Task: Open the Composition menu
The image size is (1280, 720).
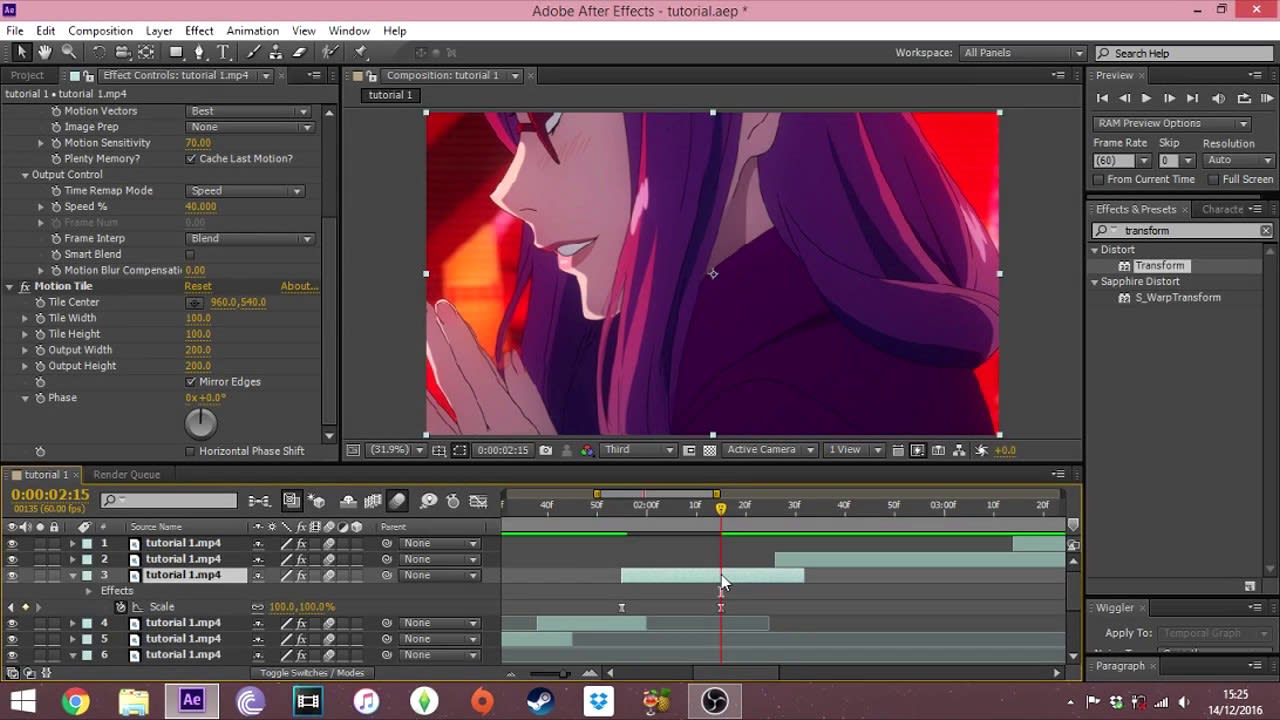Action: click(100, 30)
